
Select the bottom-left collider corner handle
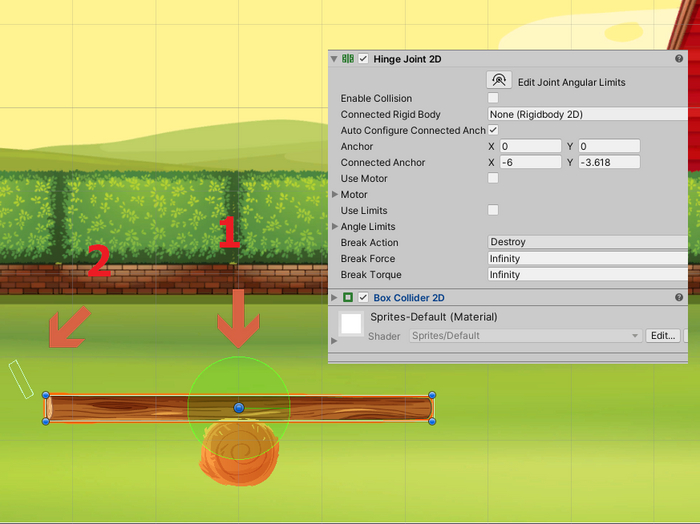coord(46,421)
